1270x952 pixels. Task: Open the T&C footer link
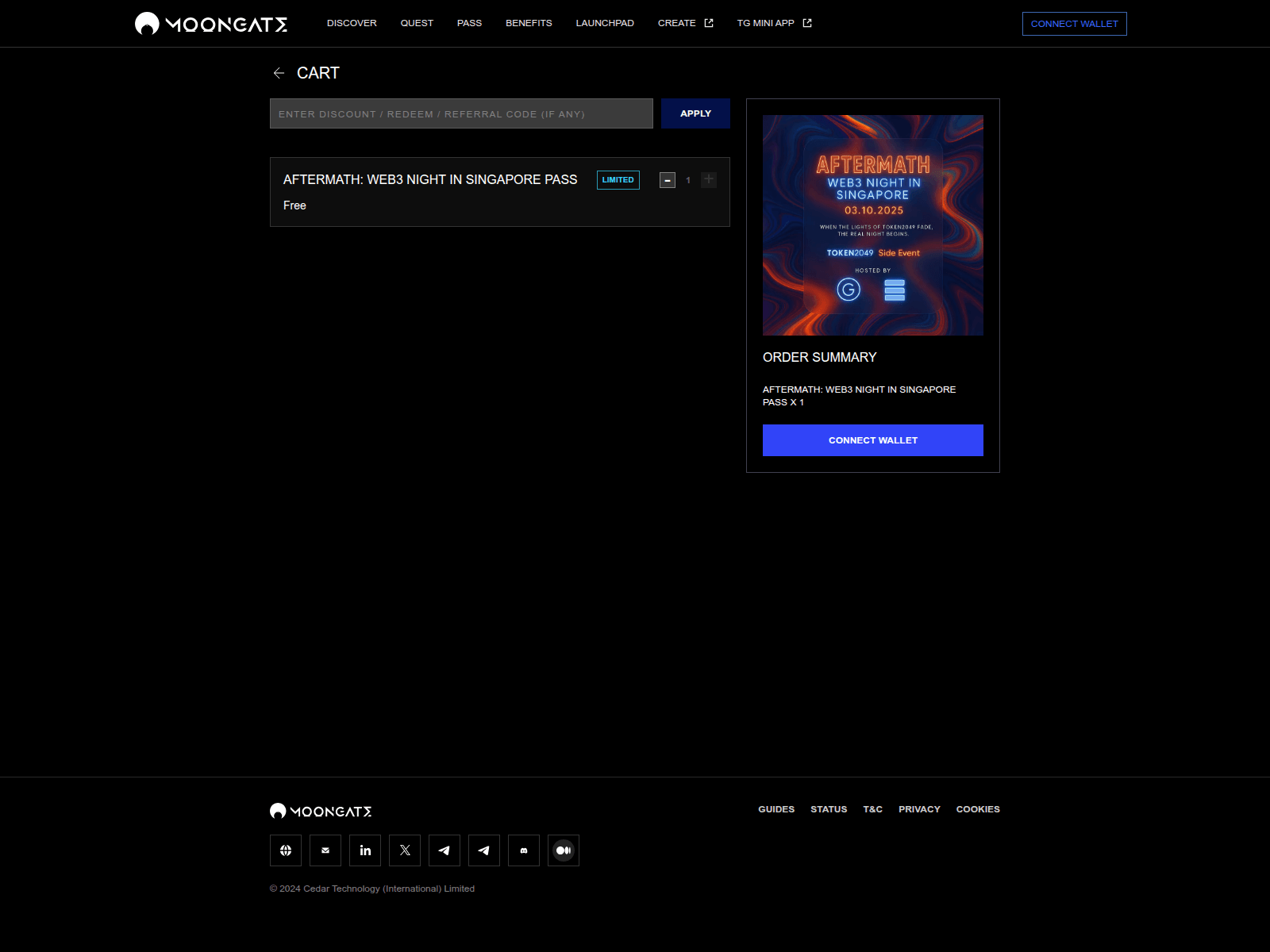point(873,809)
